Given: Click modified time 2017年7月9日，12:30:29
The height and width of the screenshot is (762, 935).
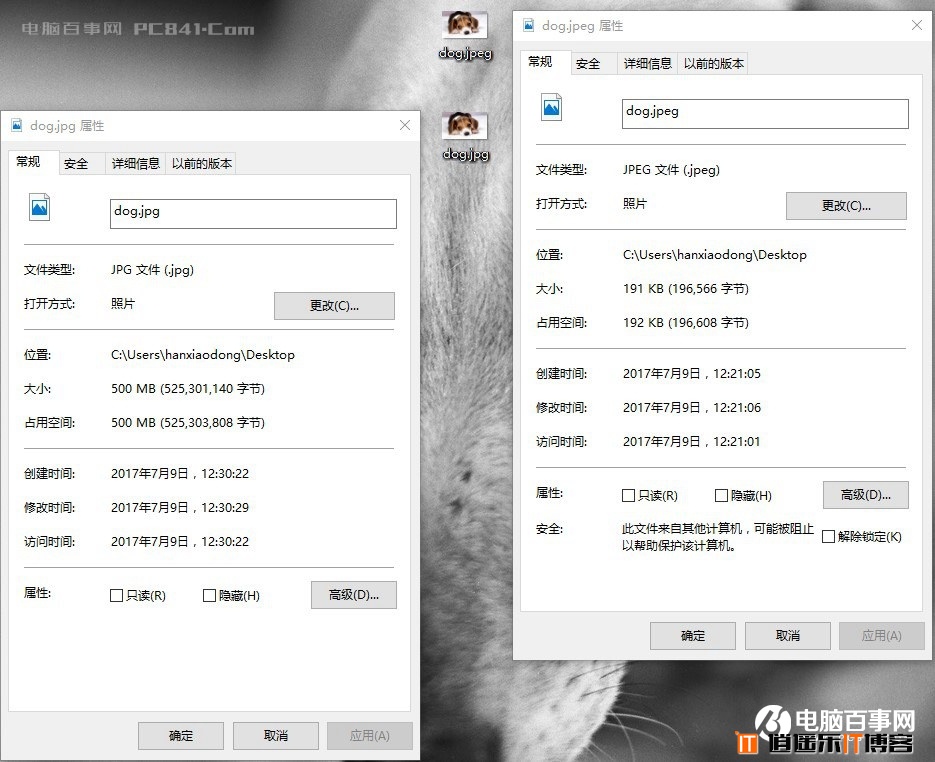Looking at the screenshot, I should click(180, 508).
